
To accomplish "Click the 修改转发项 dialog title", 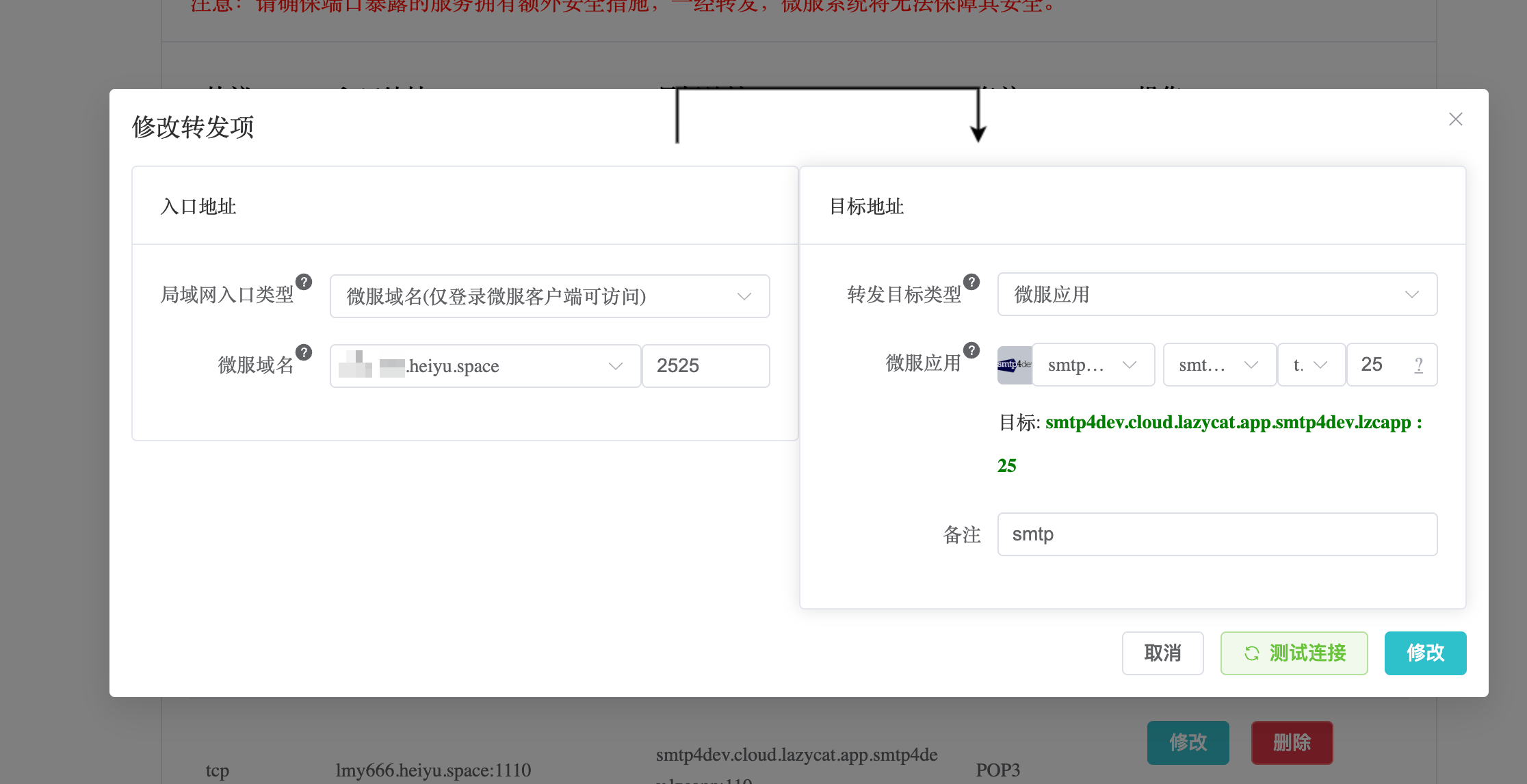I will coord(193,127).
